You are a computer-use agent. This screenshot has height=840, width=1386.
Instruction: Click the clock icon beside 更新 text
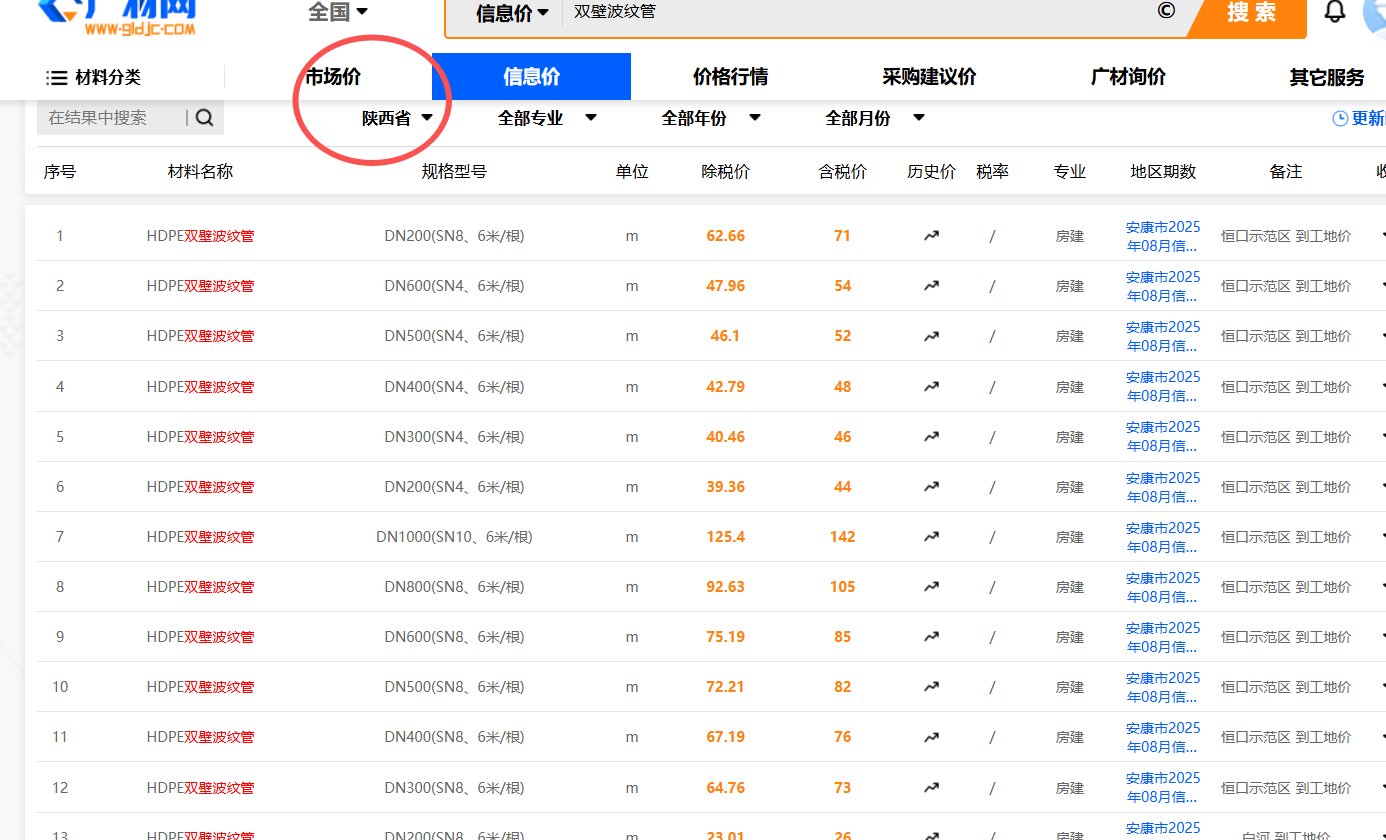1341,117
